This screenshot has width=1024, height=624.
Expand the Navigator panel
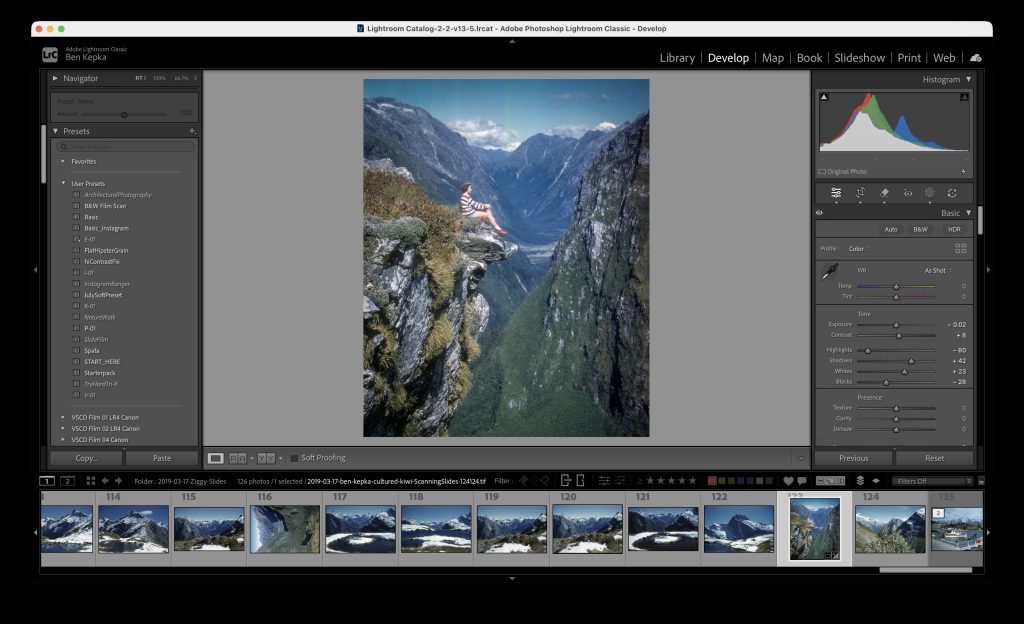coord(56,78)
